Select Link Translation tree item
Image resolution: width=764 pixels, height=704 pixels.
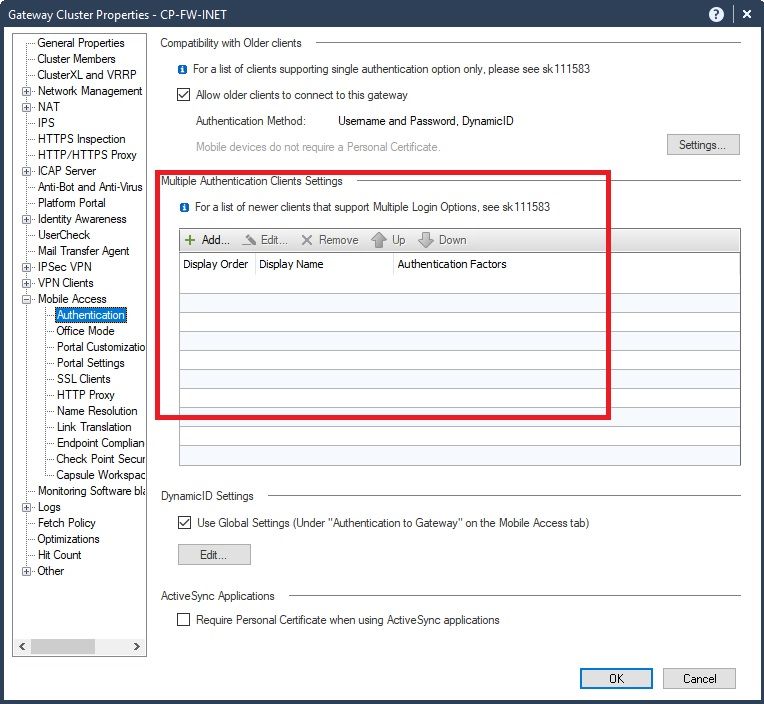(94, 427)
